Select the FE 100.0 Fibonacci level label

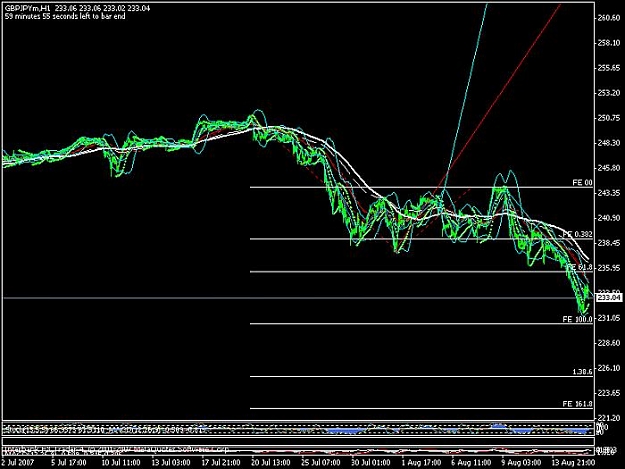[x=578, y=319]
